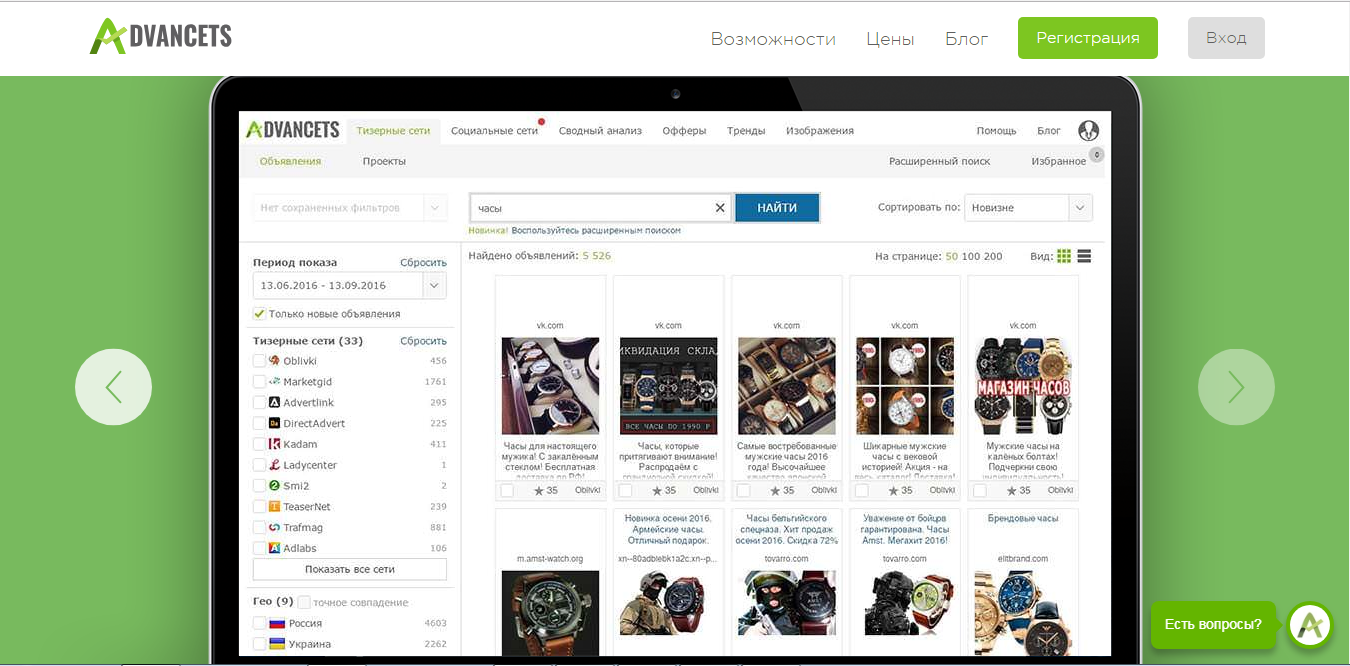Click the Kadam network icon
This screenshot has height=666, width=1350.
coord(274,445)
